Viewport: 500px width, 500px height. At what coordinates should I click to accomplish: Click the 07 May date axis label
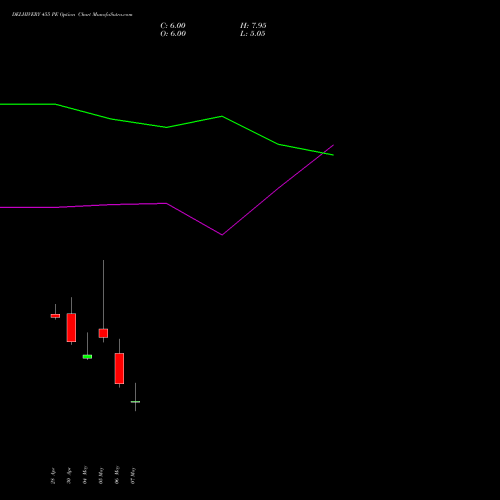(x=133, y=475)
